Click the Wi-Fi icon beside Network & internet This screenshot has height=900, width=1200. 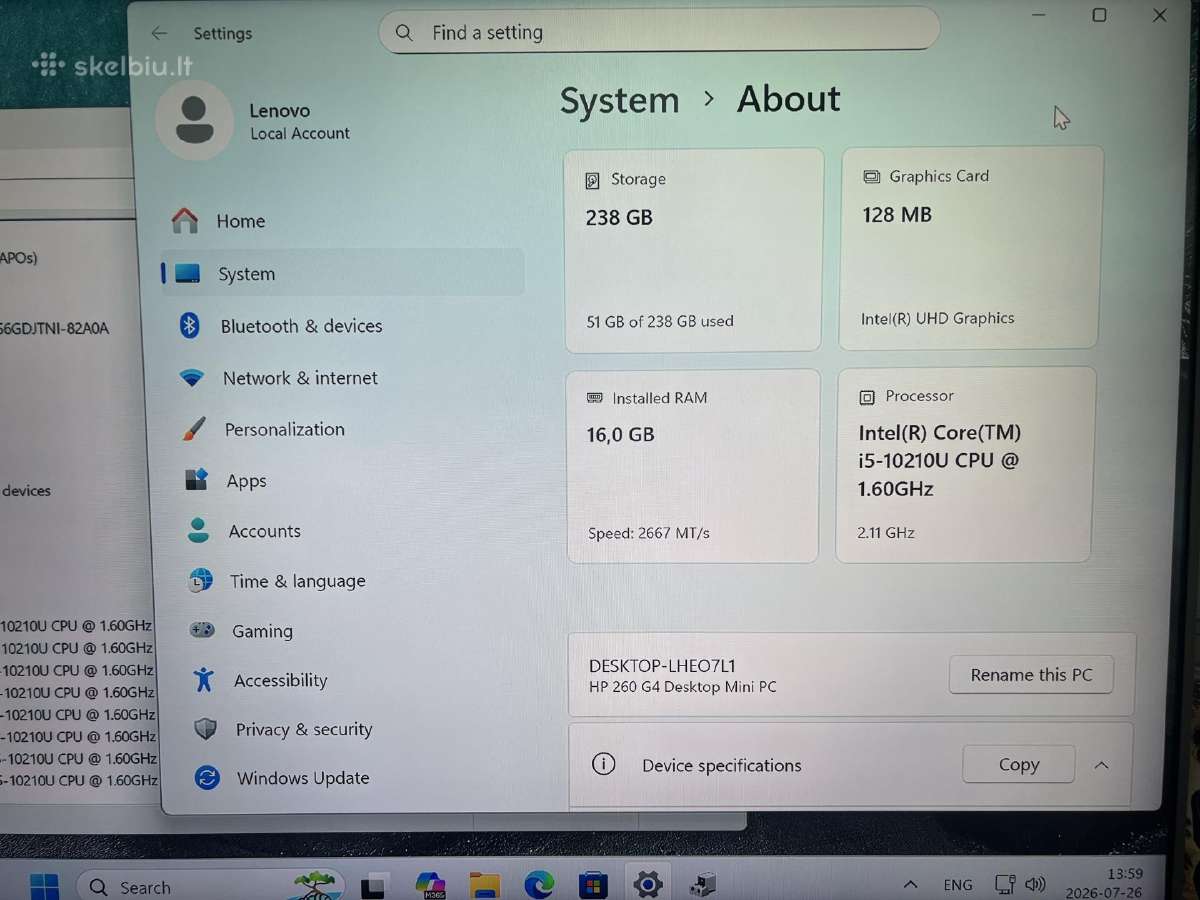[191, 378]
